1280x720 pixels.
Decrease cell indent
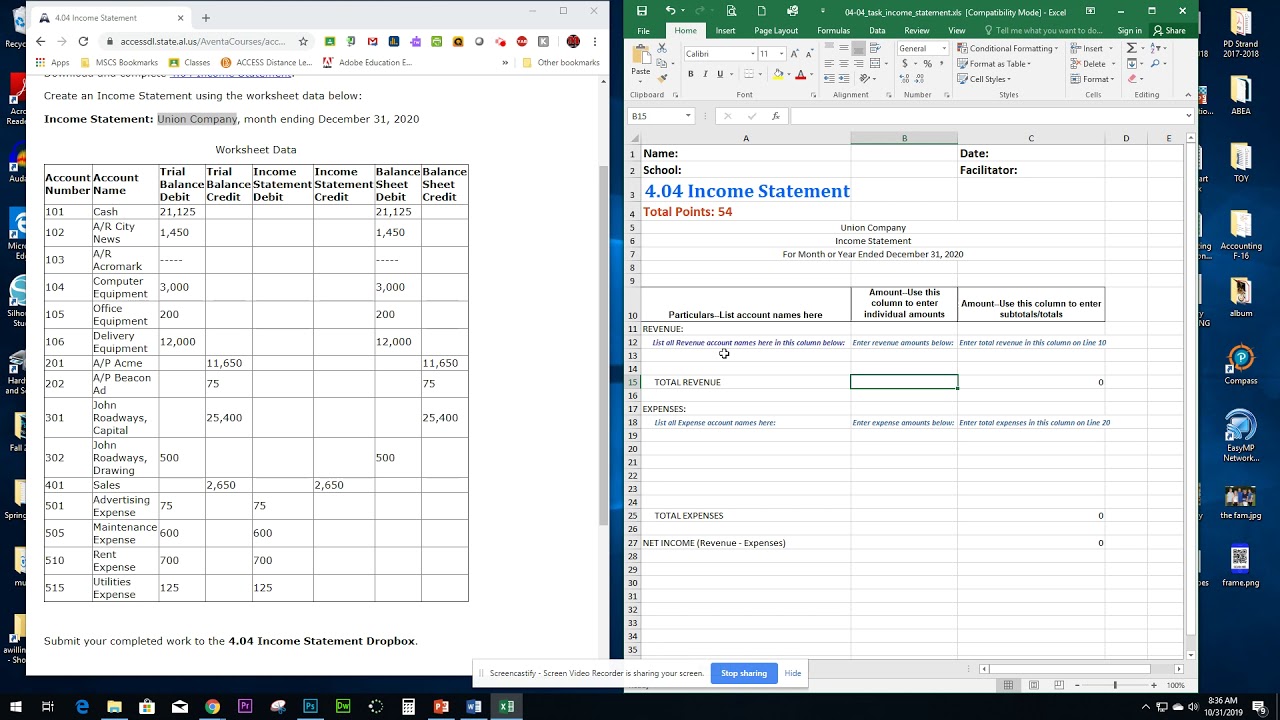(x=829, y=79)
